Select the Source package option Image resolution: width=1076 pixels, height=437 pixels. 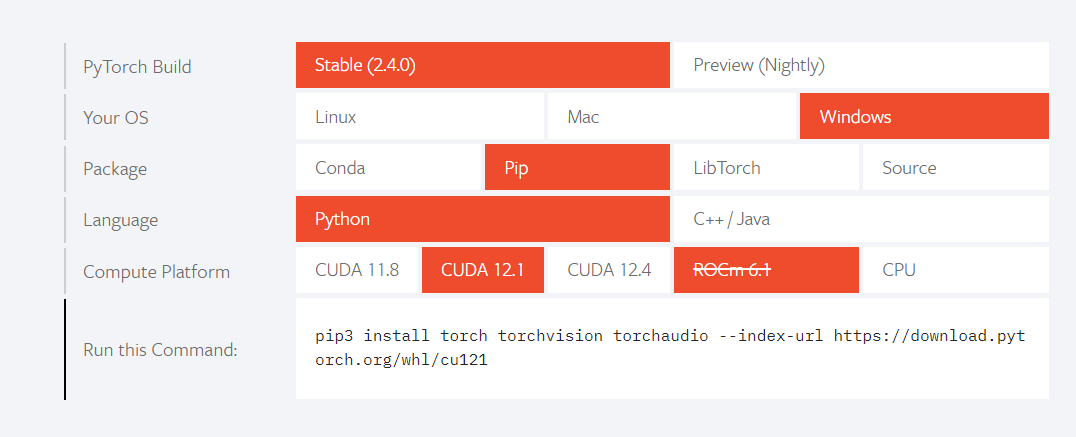coord(954,168)
